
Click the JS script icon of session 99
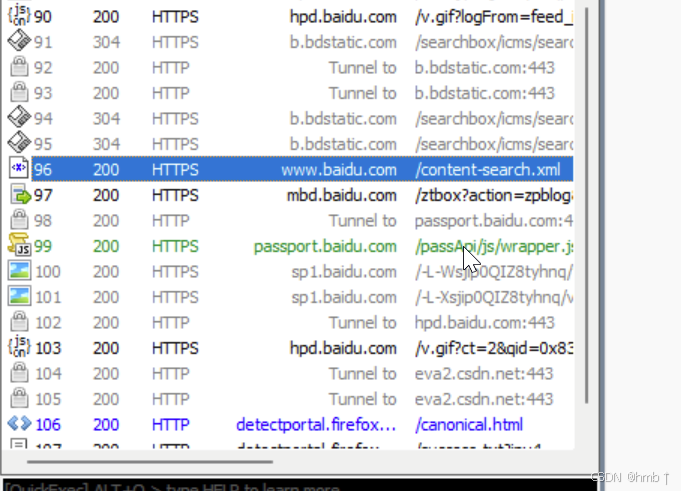tap(19, 245)
